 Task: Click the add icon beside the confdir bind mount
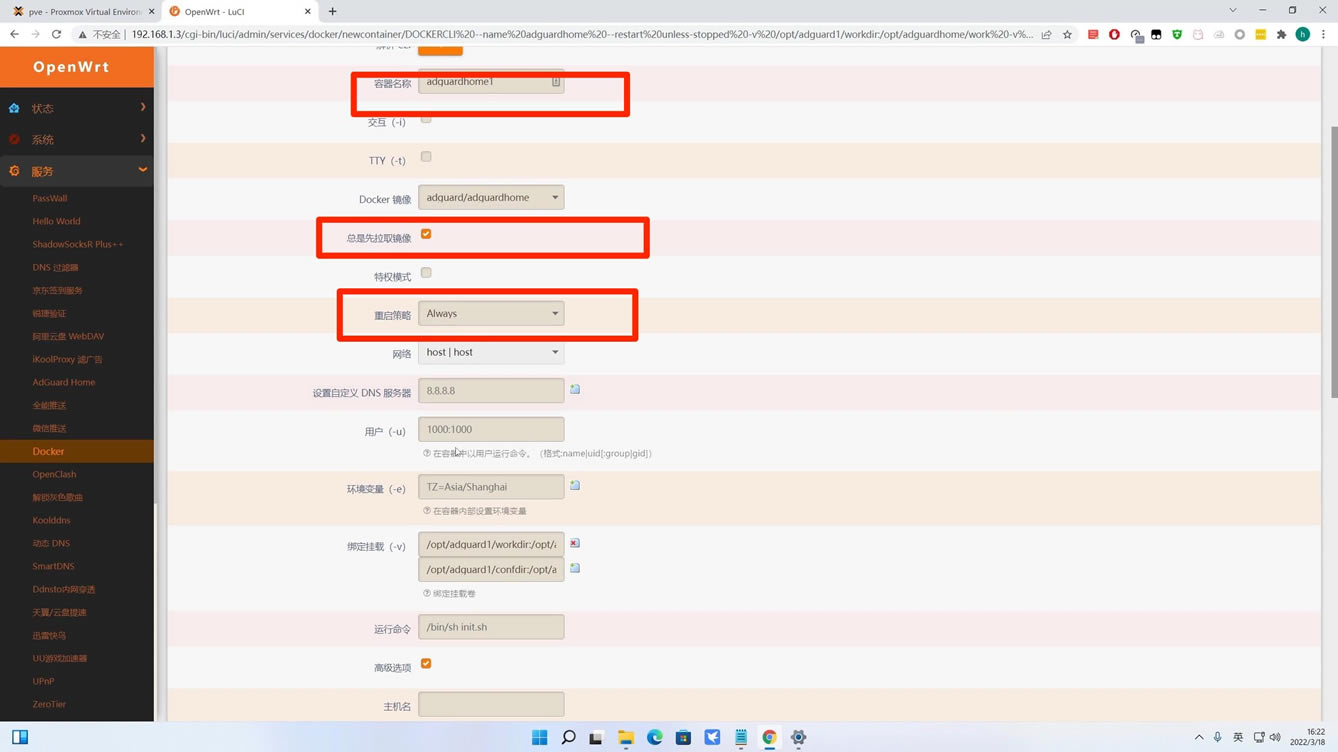click(575, 568)
